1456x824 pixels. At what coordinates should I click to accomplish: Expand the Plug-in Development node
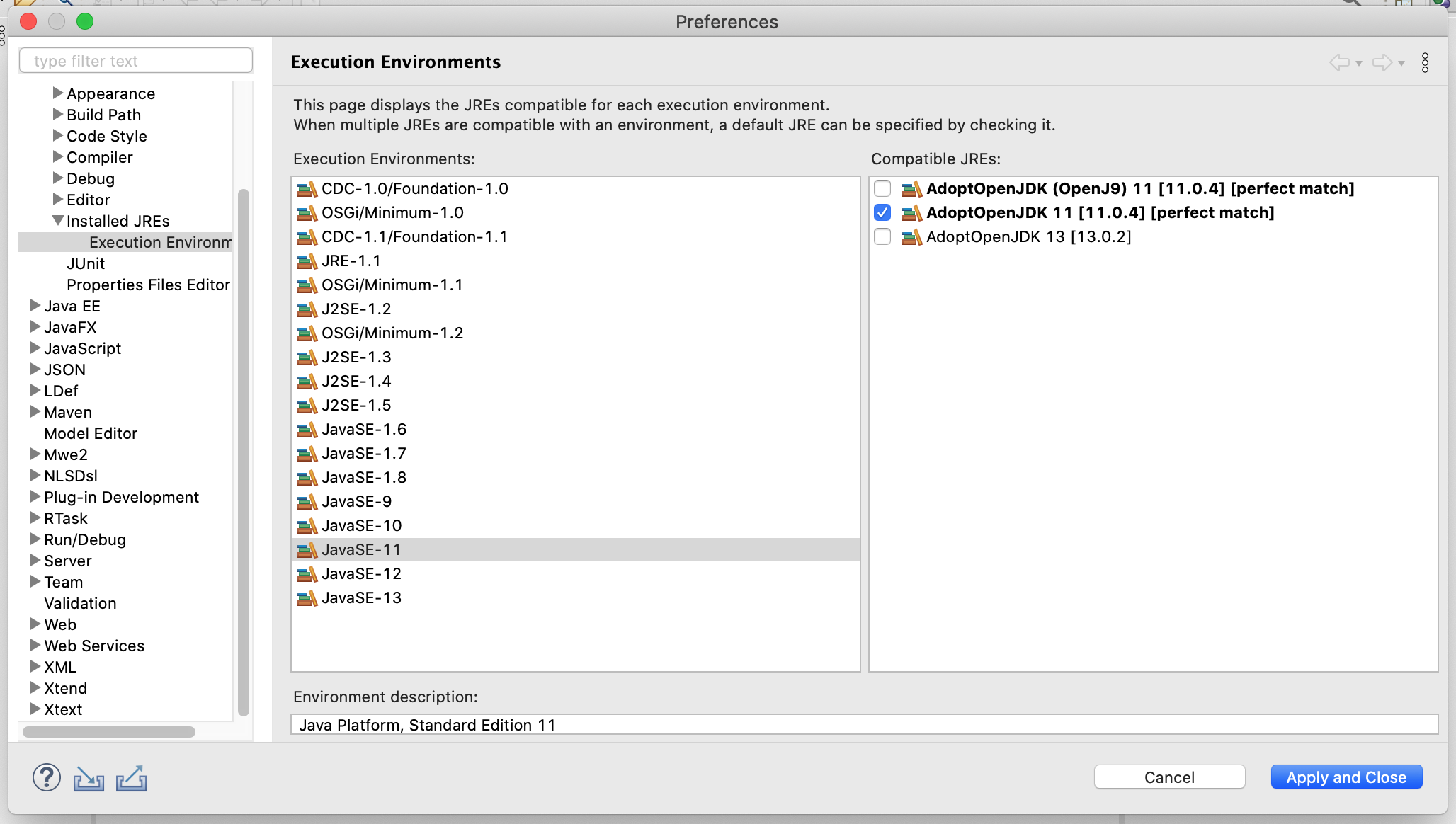click(x=35, y=496)
